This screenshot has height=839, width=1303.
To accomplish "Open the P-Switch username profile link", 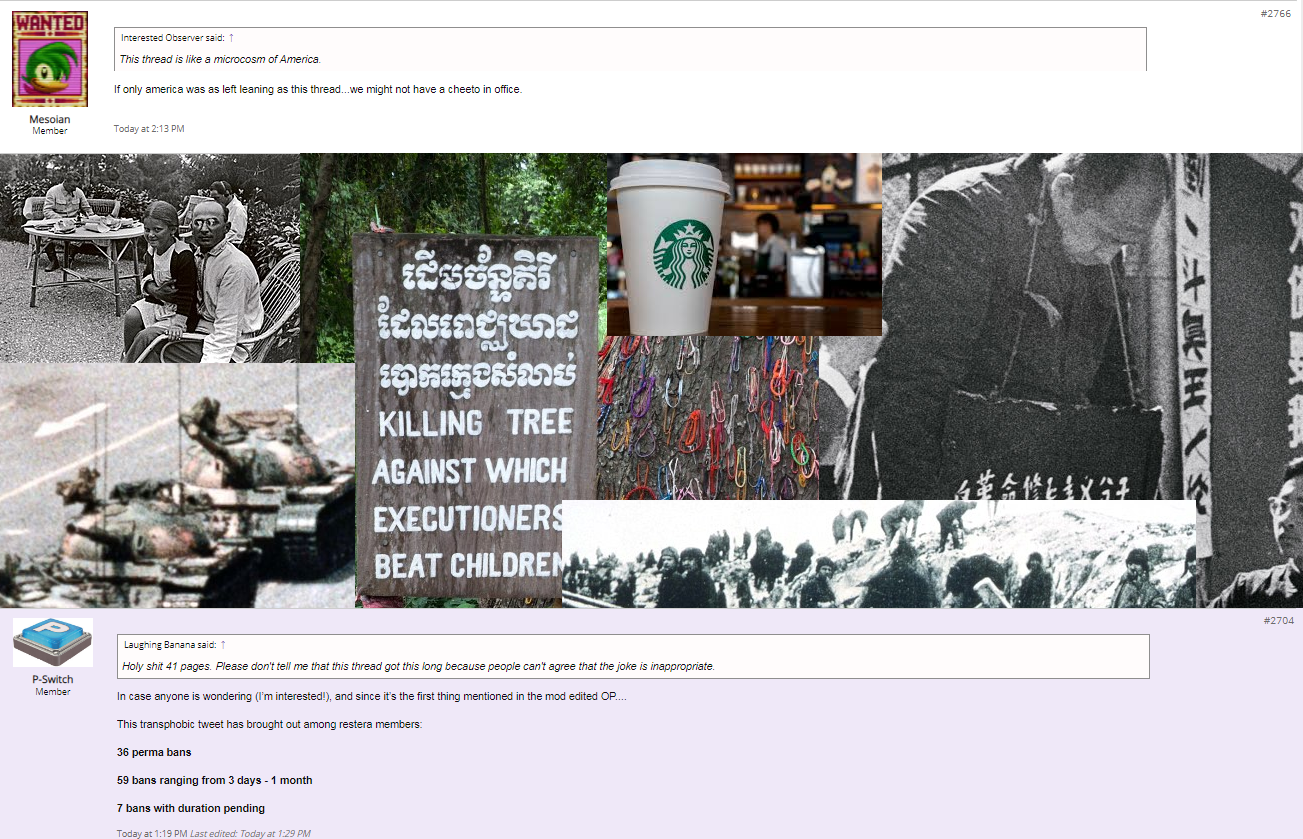I will pos(53,680).
